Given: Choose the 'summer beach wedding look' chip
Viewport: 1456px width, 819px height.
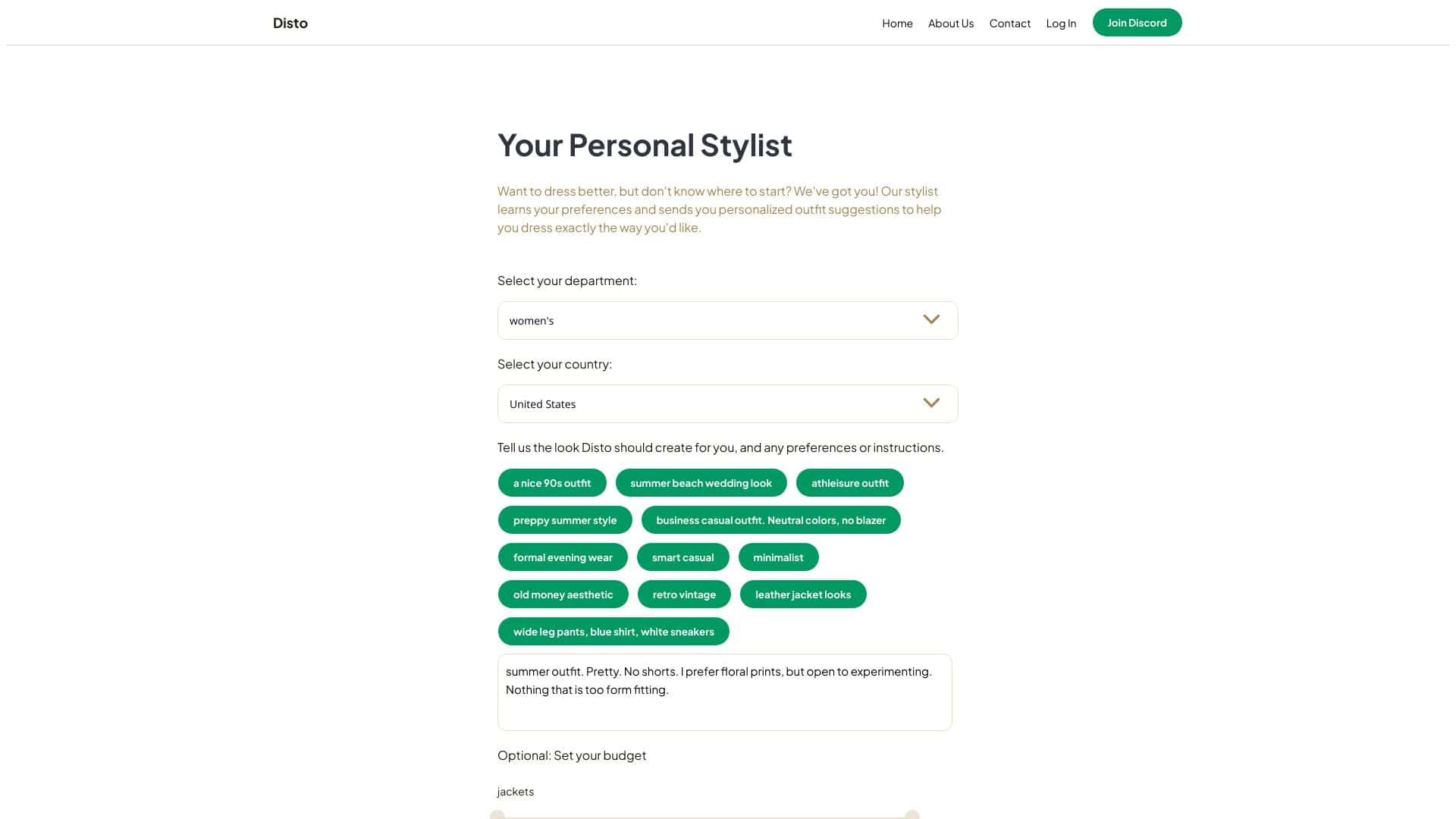Looking at the screenshot, I should 701,483.
